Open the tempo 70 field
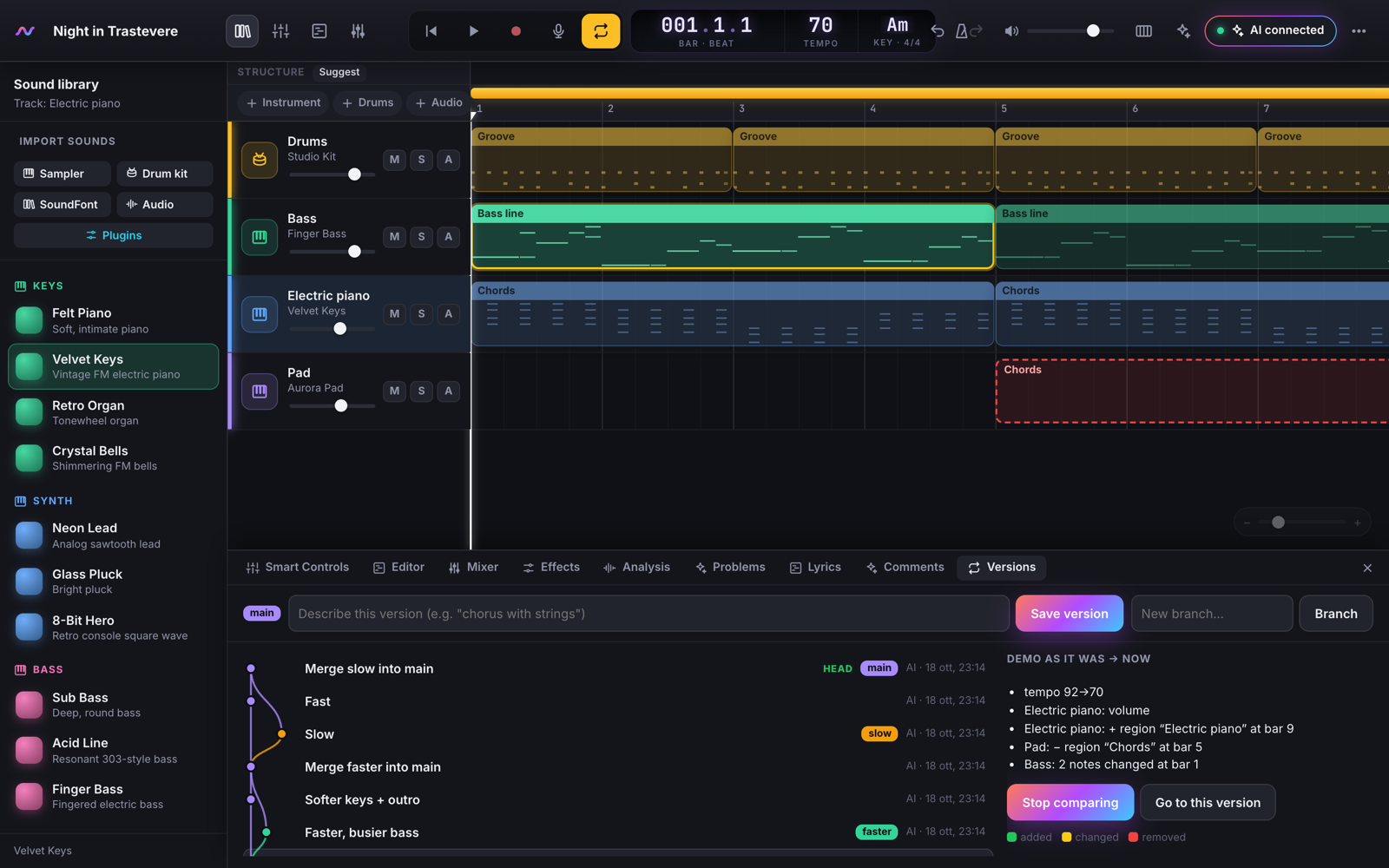Image resolution: width=1389 pixels, height=868 pixels. click(x=820, y=31)
